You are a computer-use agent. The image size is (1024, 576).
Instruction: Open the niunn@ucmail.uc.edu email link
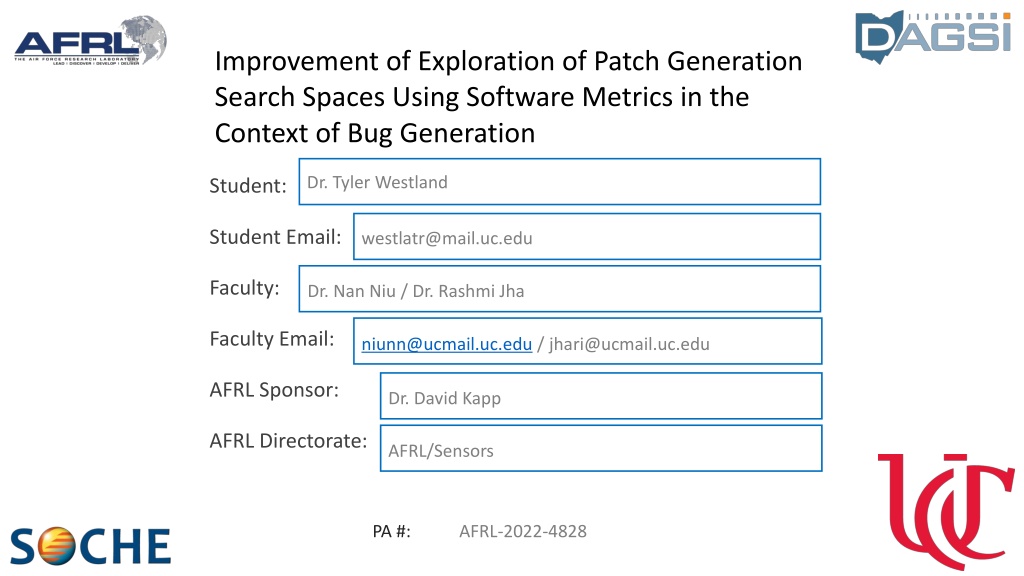tap(447, 344)
